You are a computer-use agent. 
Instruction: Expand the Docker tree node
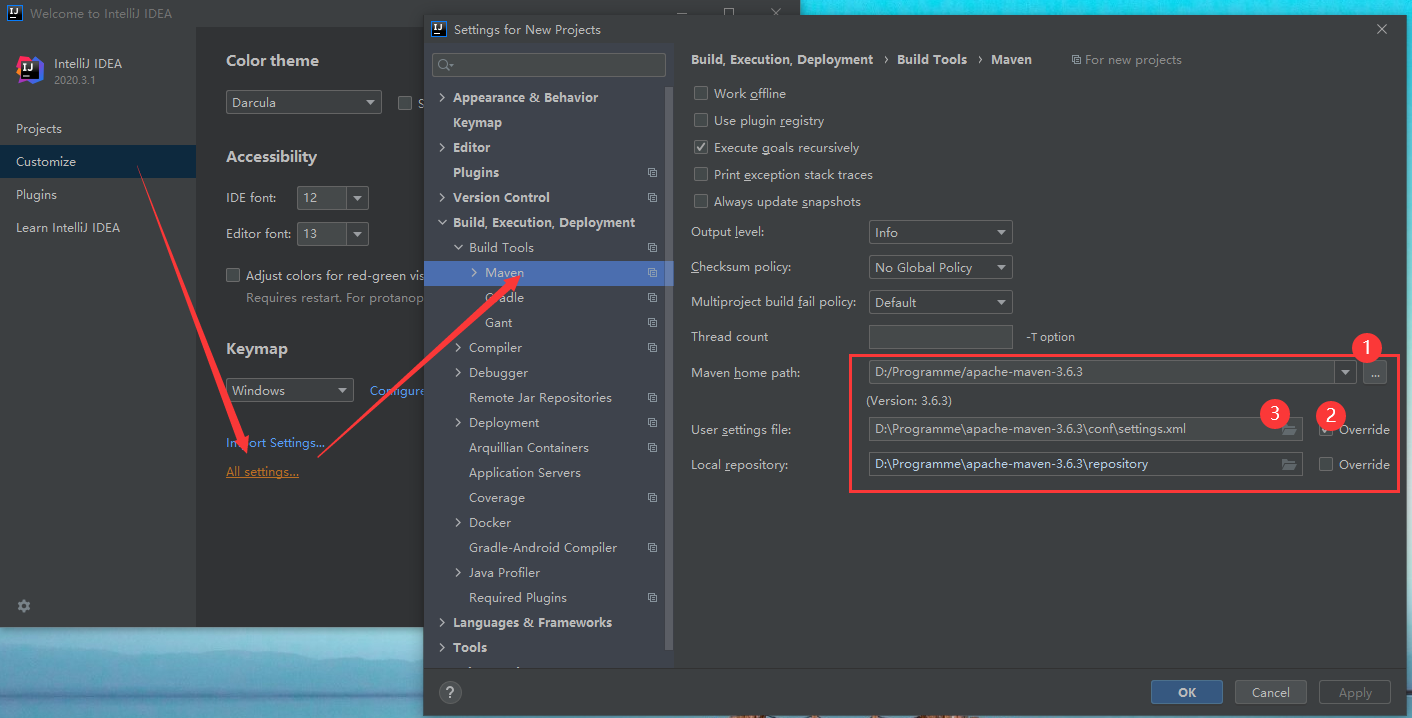coord(459,523)
